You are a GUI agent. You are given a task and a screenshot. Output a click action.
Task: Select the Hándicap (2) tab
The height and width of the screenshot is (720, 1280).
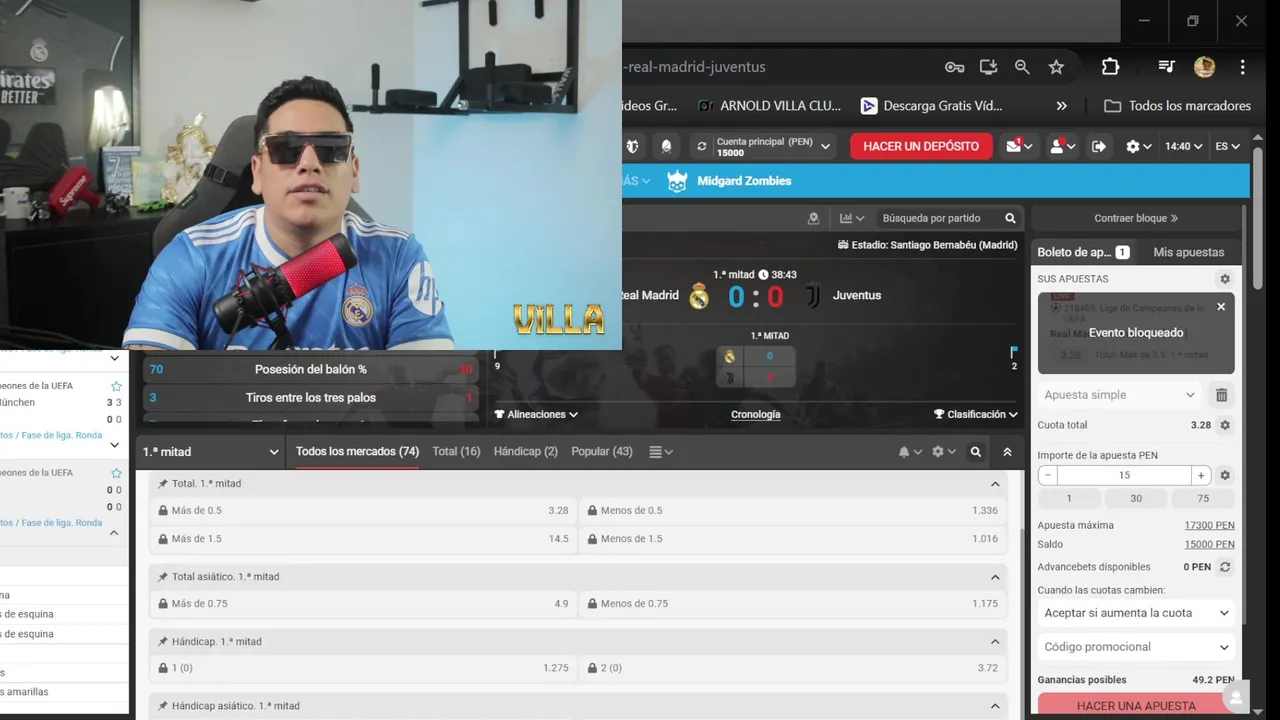pos(525,452)
